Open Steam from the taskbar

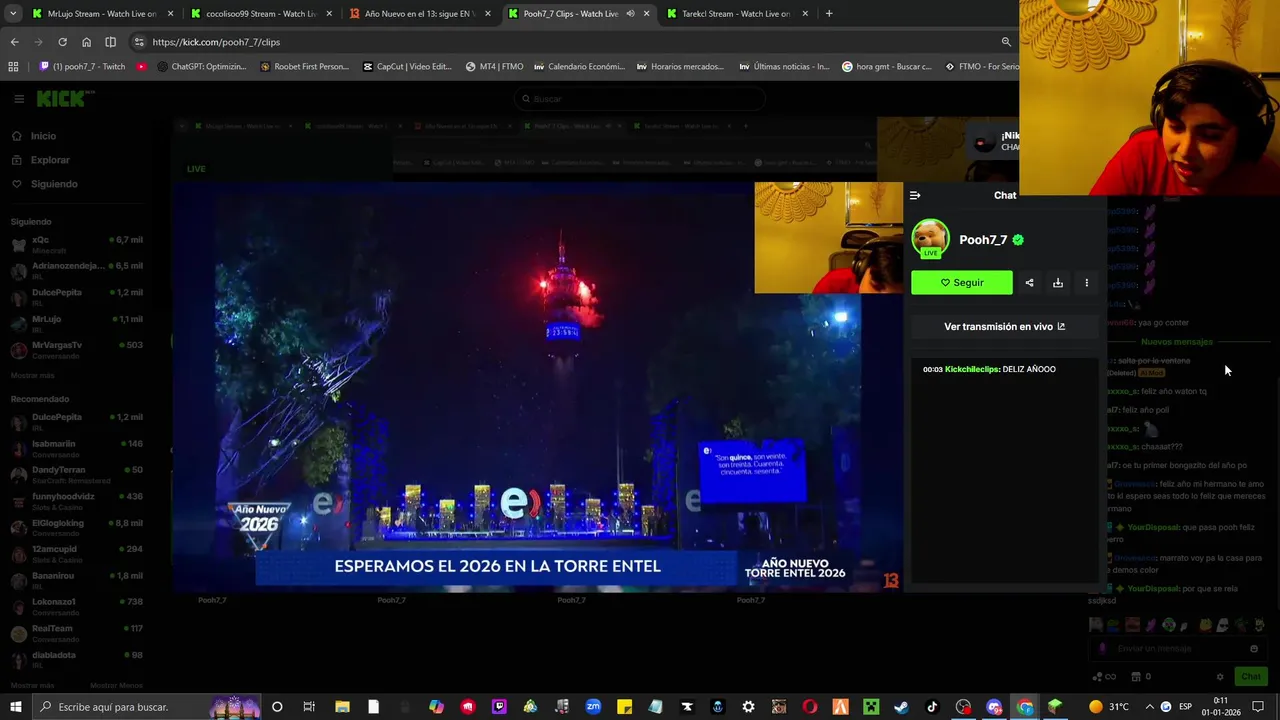coord(901,707)
